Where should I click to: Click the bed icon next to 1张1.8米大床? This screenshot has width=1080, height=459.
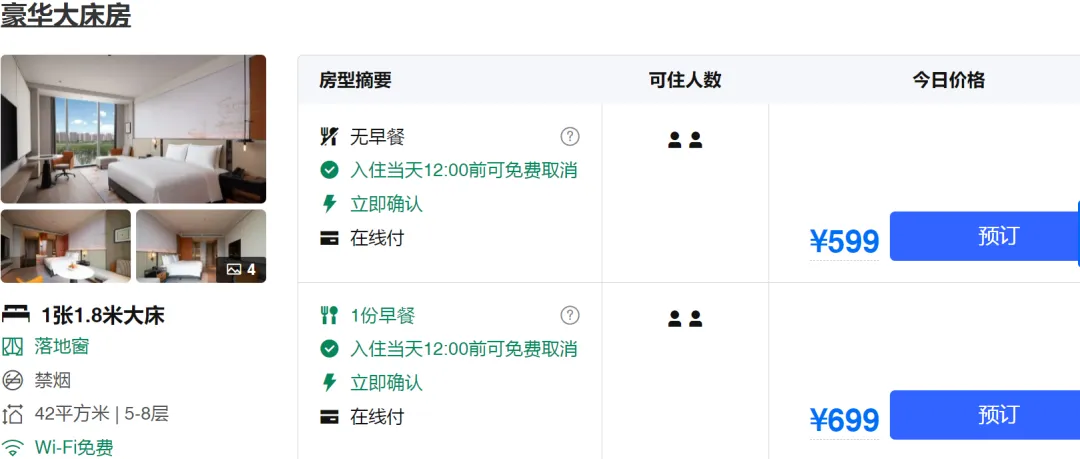15,315
